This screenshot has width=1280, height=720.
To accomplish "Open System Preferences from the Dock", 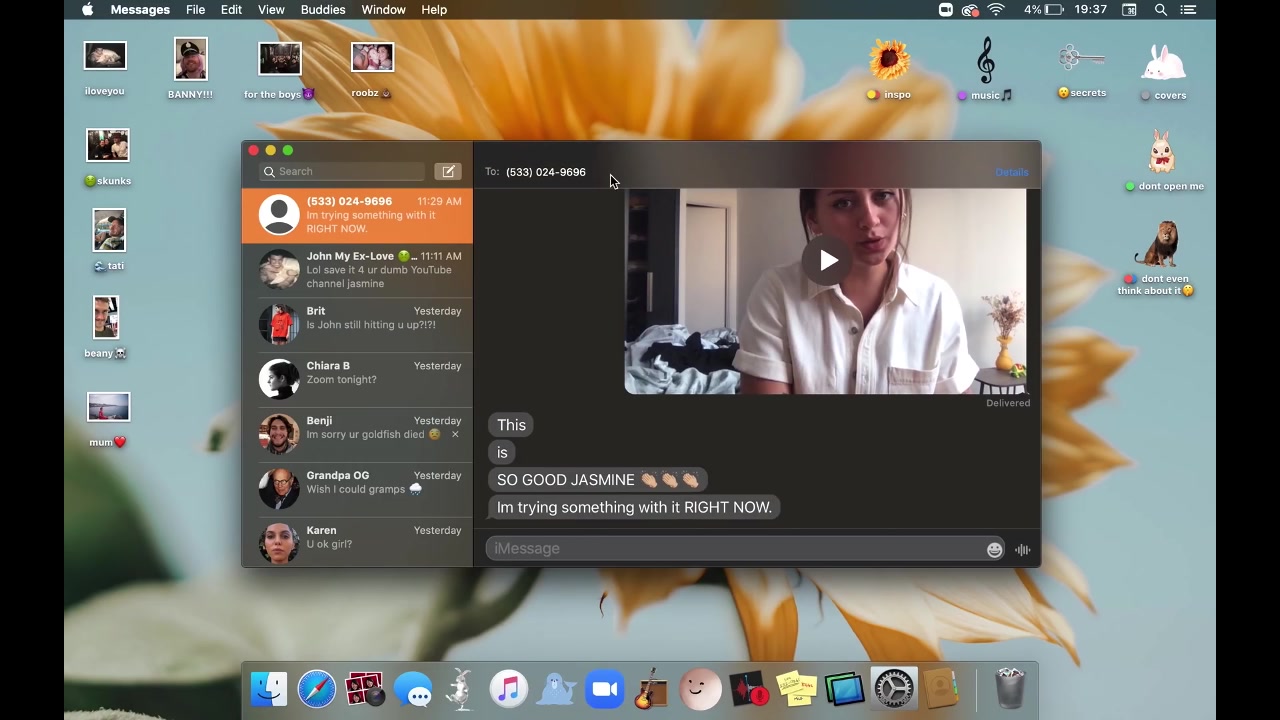I will 893,689.
